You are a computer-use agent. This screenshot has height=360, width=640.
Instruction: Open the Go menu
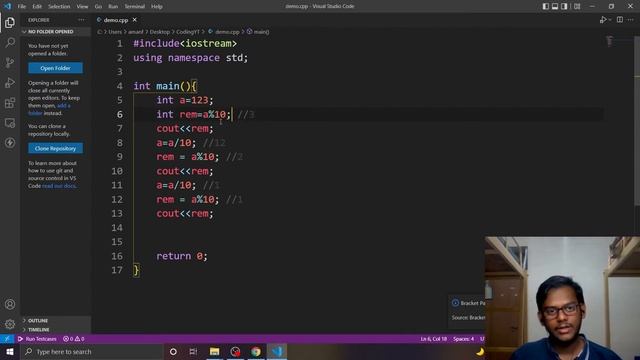[98, 6]
